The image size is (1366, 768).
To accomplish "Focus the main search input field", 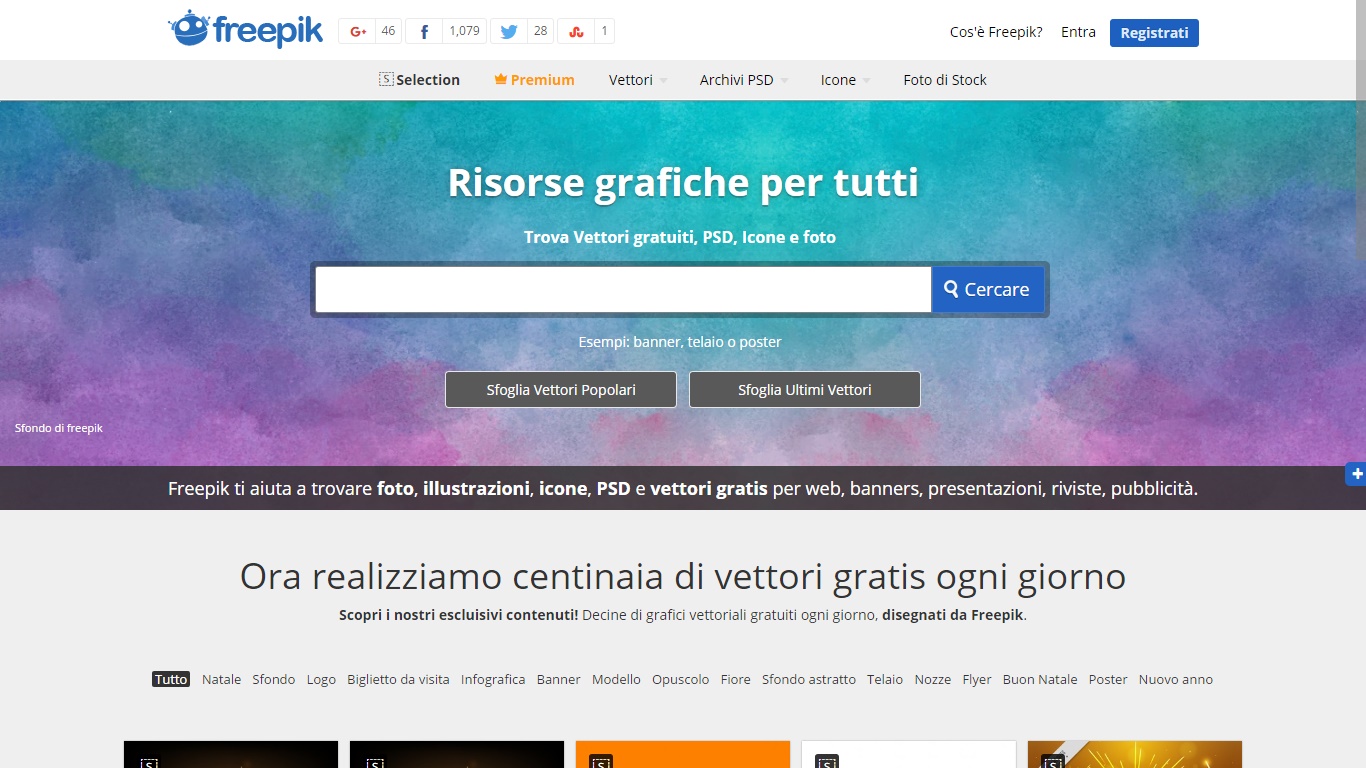I will pos(623,289).
